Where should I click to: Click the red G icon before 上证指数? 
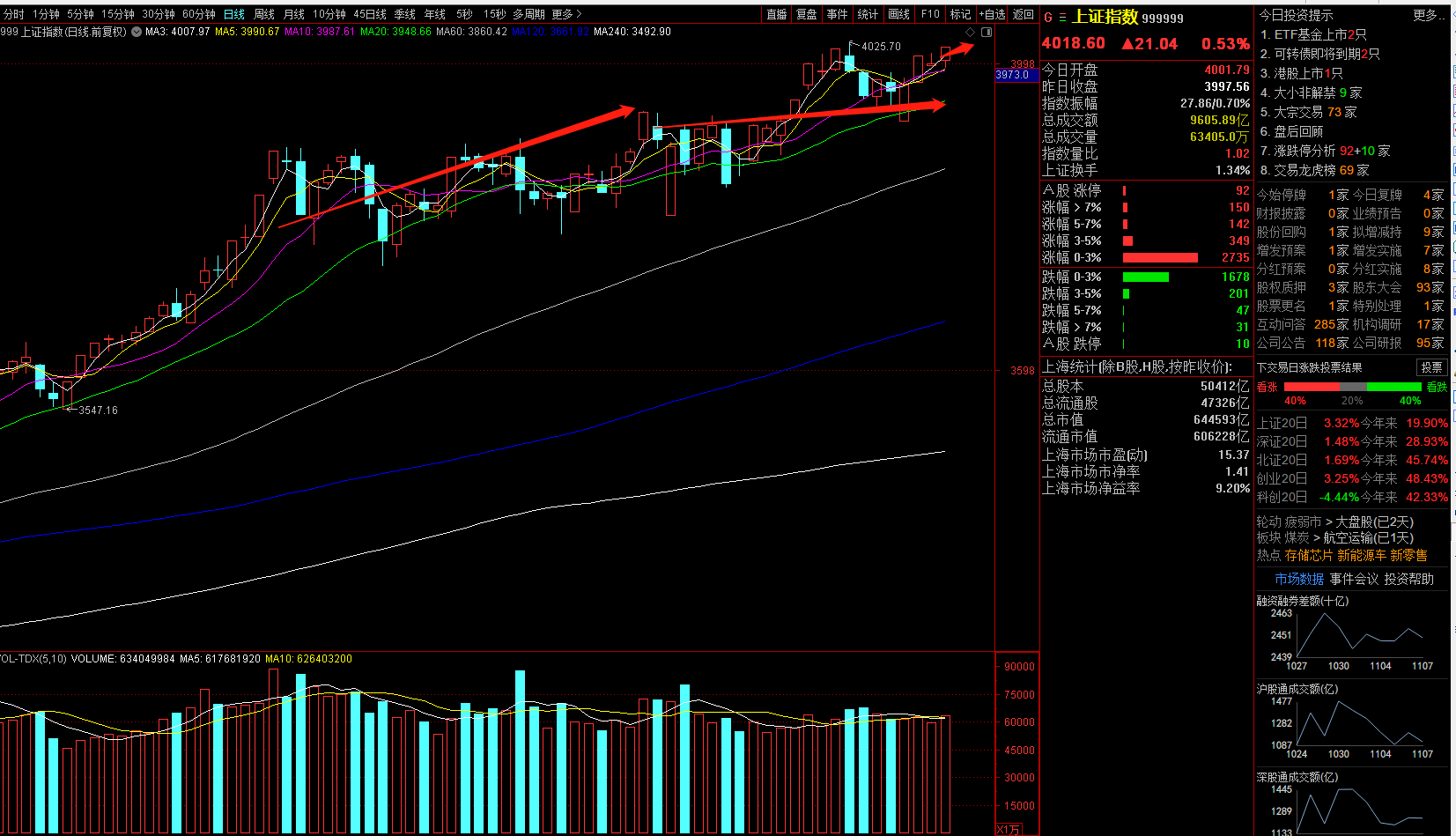[x=1048, y=17]
